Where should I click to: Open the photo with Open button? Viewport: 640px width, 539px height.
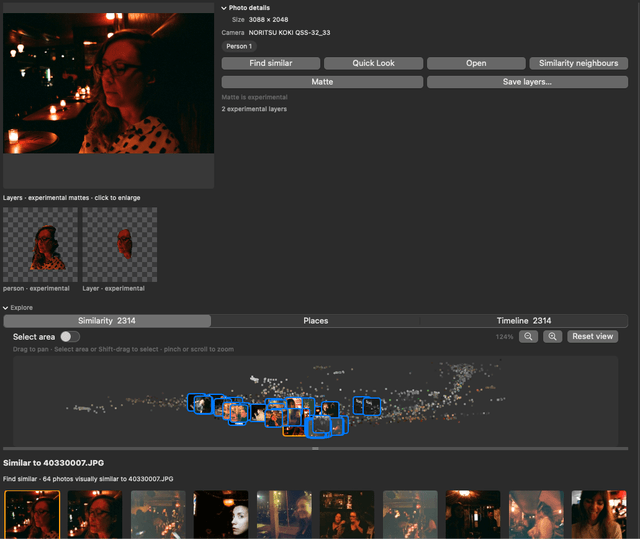(x=476, y=63)
